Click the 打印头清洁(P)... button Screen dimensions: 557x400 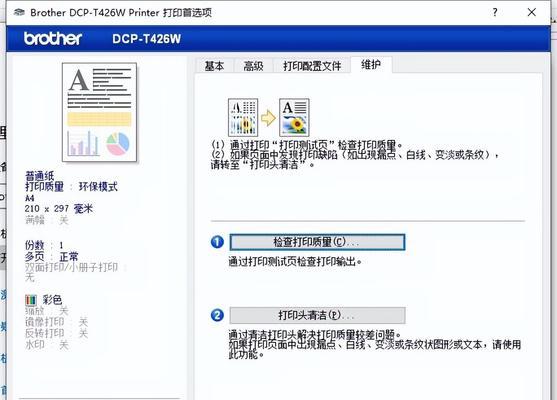(x=317, y=315)
